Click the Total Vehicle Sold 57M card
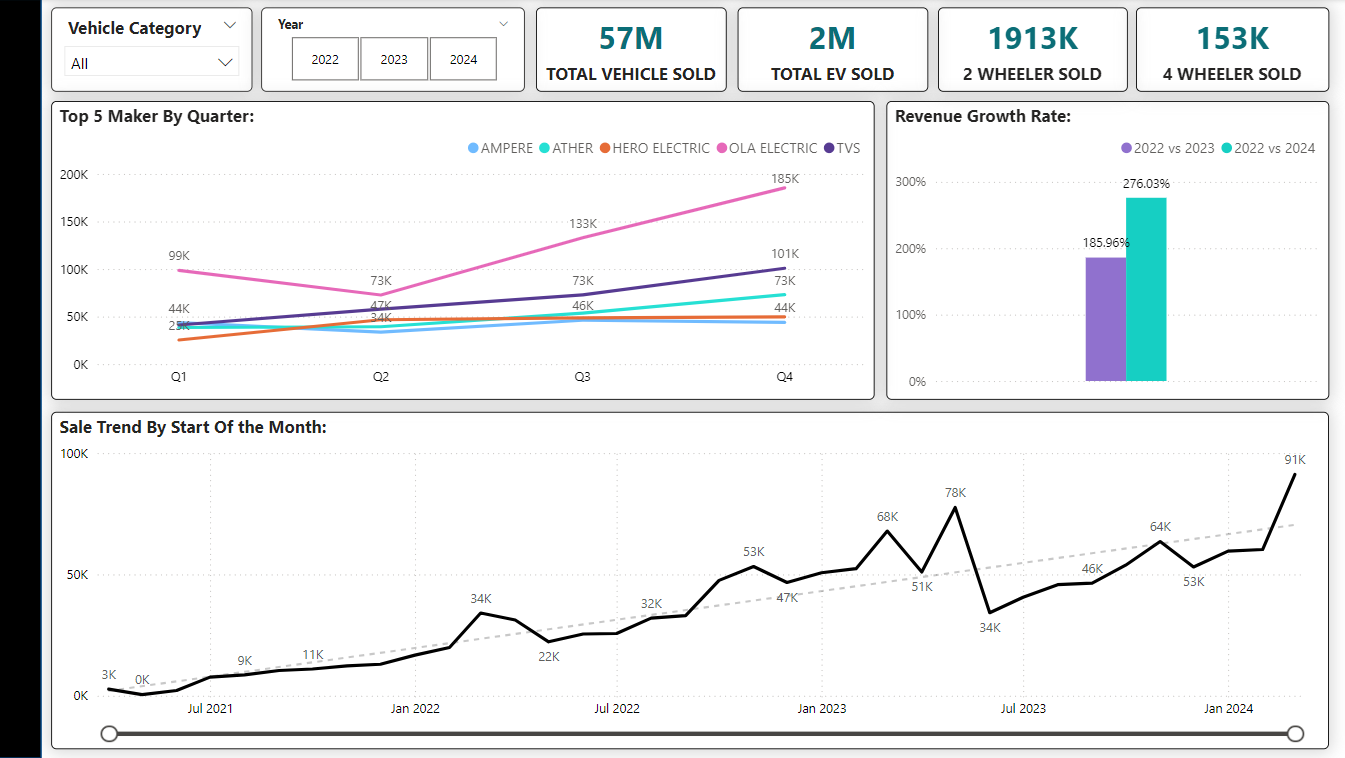 pyautogui.click(x=631, y=50)
